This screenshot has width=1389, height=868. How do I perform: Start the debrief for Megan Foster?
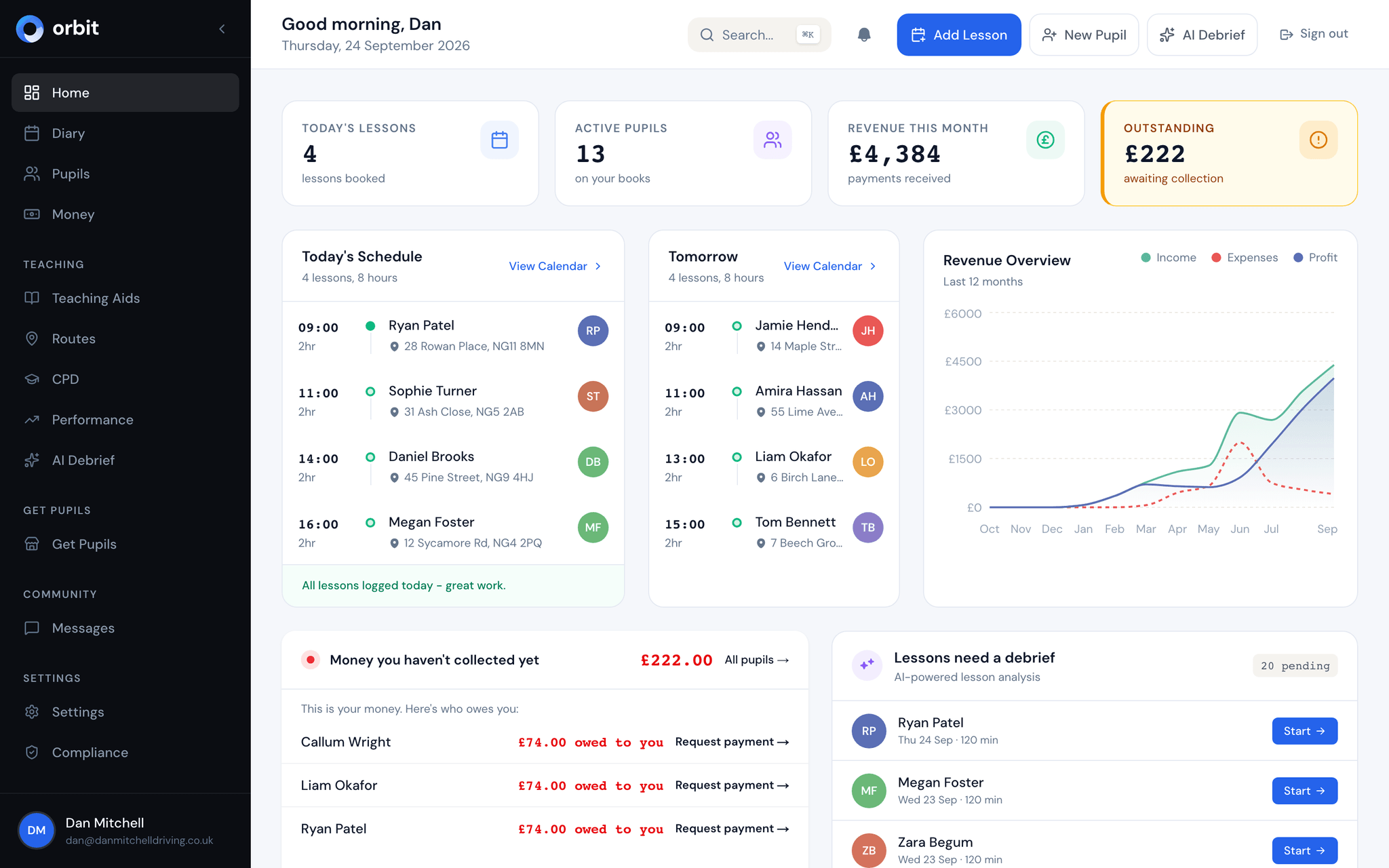tap(1304, 791)
